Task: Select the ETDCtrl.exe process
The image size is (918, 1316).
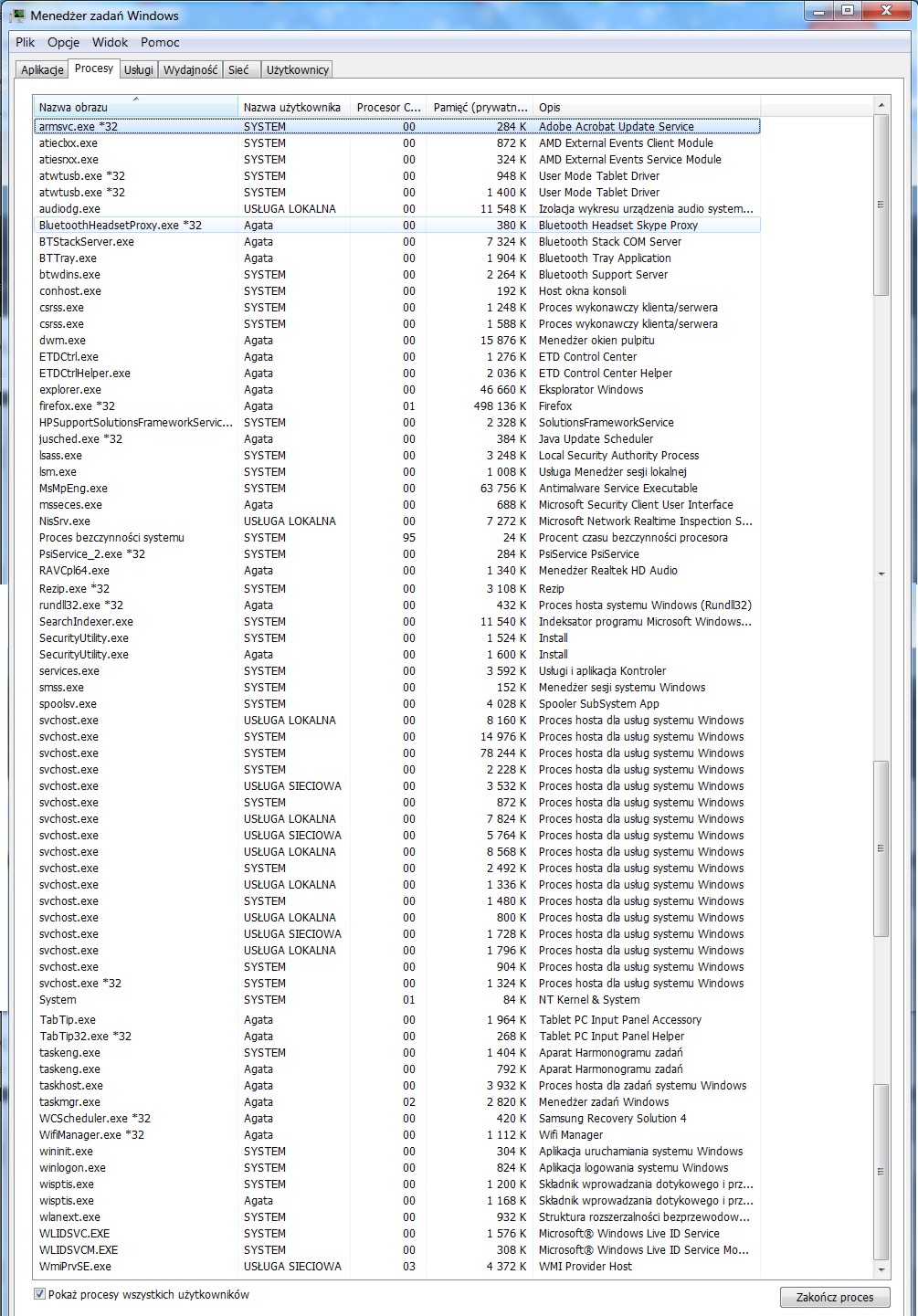Action: pos(396,357)
